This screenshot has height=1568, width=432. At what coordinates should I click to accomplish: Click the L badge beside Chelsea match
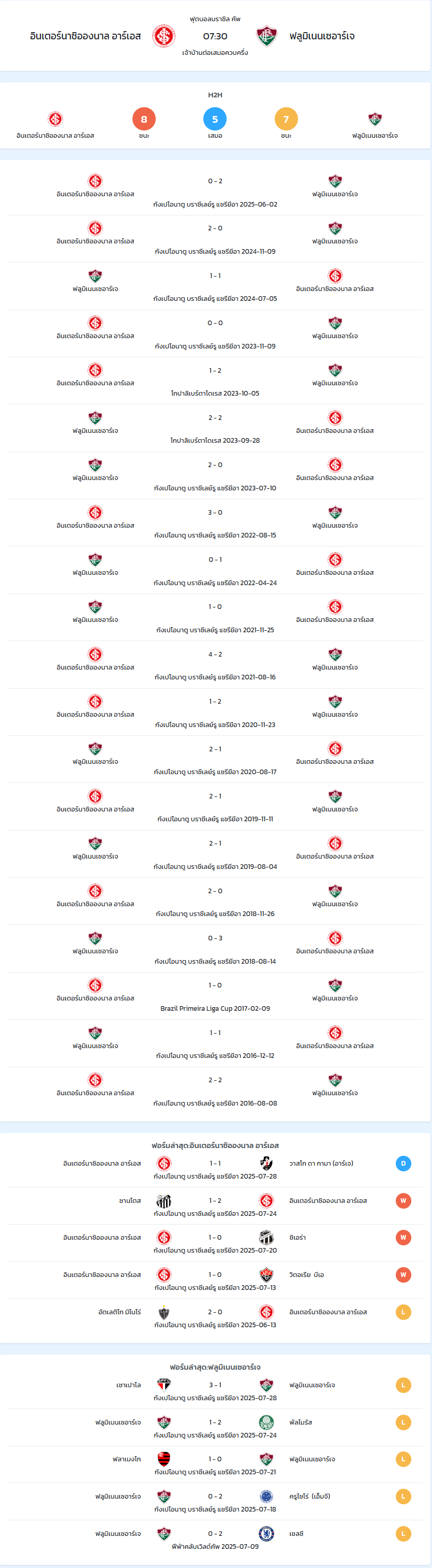coord(403,1534)
